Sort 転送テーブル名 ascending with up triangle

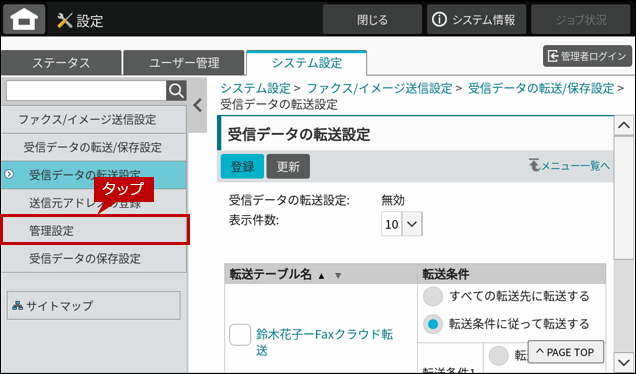point(322,276)
